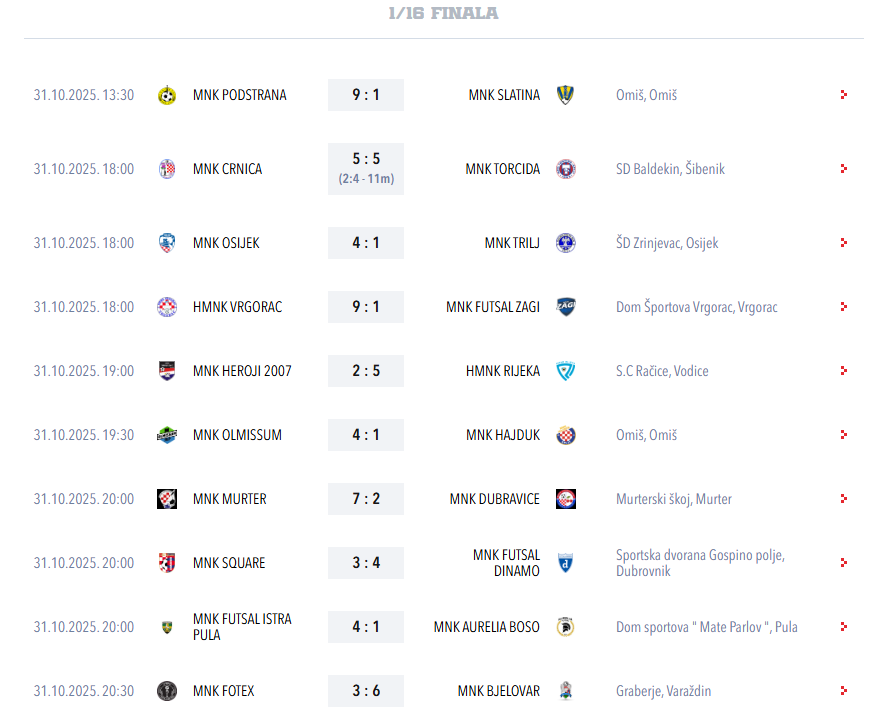Image resolution: width=881 pixels, height=725 pixels.
Task: Click the HMNK Rijeka club crest
Action: 565,371
